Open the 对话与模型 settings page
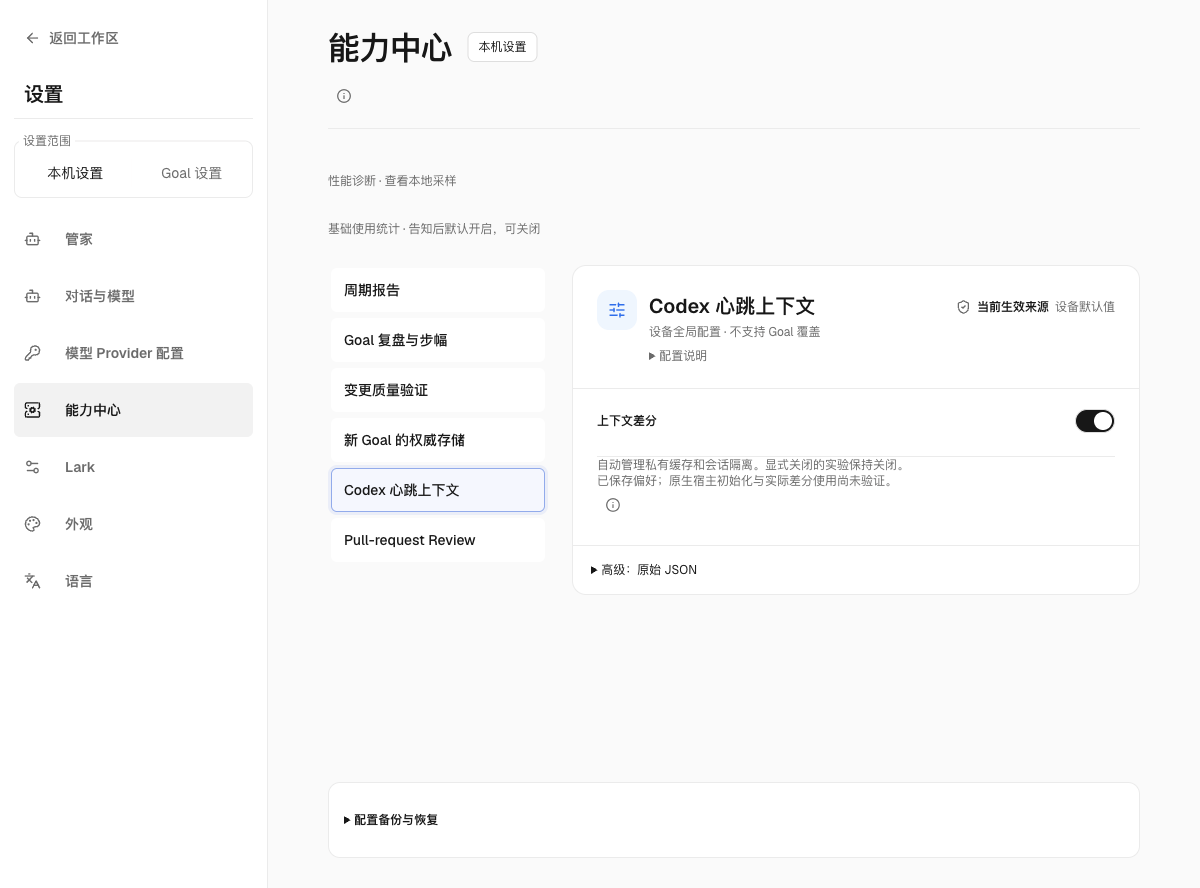The image size is (1200, 888). click(x=133, y=296)
